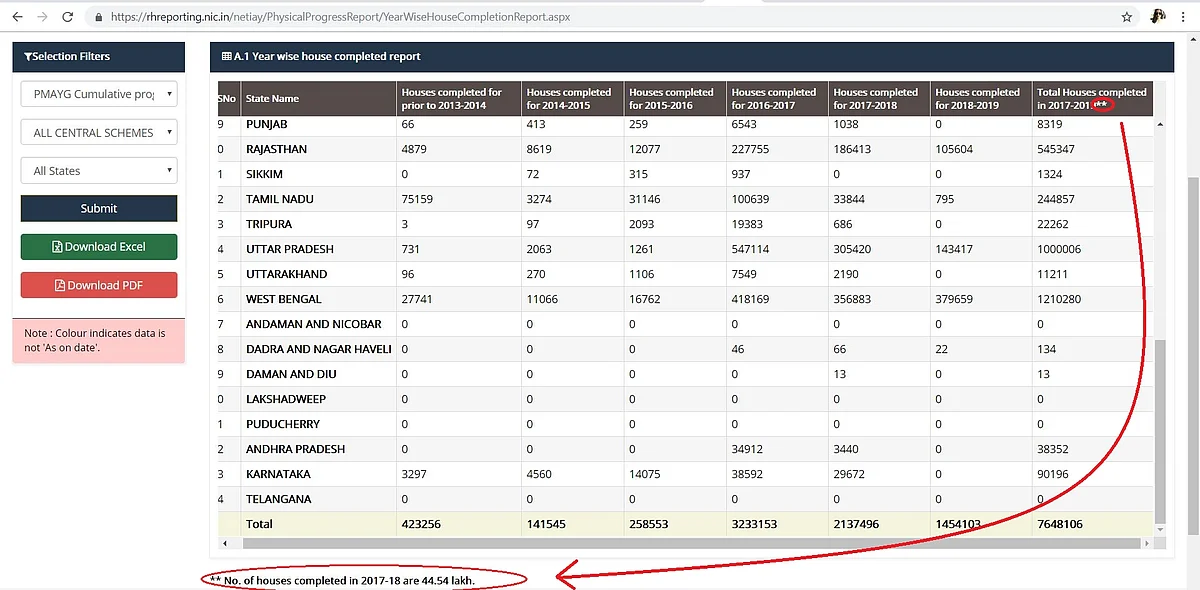
Task: Click total value 3233153
Action: pyautogui.click(x=753, y=524)
